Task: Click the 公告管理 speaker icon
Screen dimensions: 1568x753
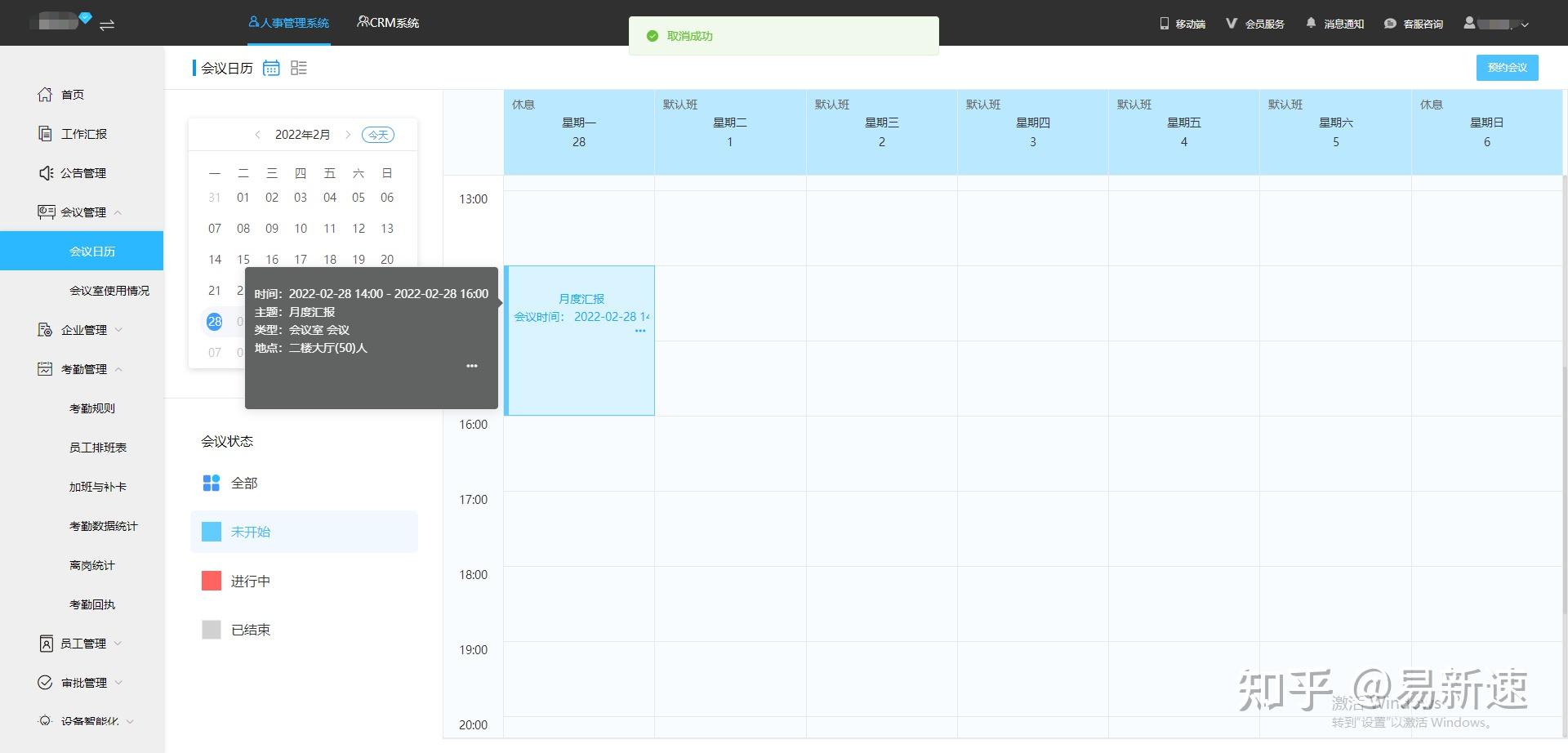Action: tap(46, 172)
